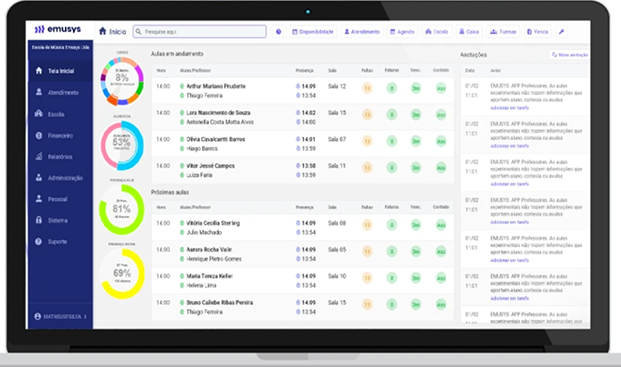Image resolution: width=621 pixels, height=367 pixels.
Task: Select Tela Inicial in sidebar menu
Action: coord(61,71)
